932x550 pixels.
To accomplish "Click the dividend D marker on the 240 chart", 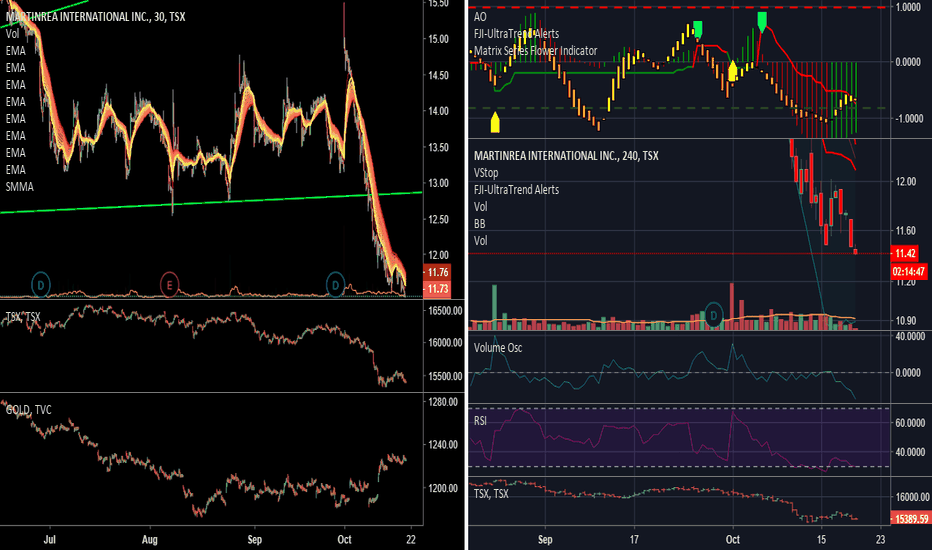I will point(714,316).
